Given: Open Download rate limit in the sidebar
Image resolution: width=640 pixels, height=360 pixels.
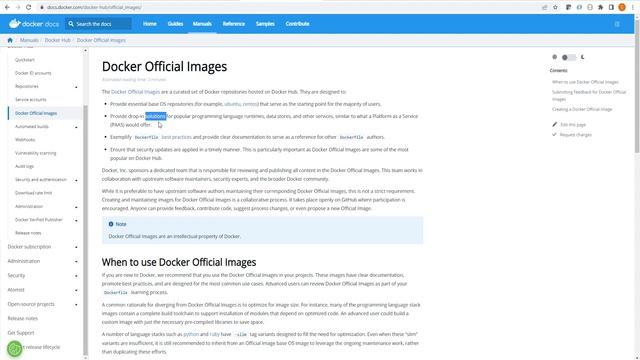Looking at the screenshot, I should [x=33, y=193].
